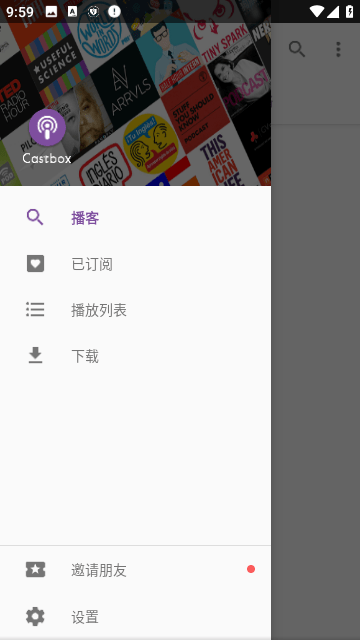The image size is (360, 640).
Task: Tap the red notification dot on 邀请朋友
Action: pos(251,569)
